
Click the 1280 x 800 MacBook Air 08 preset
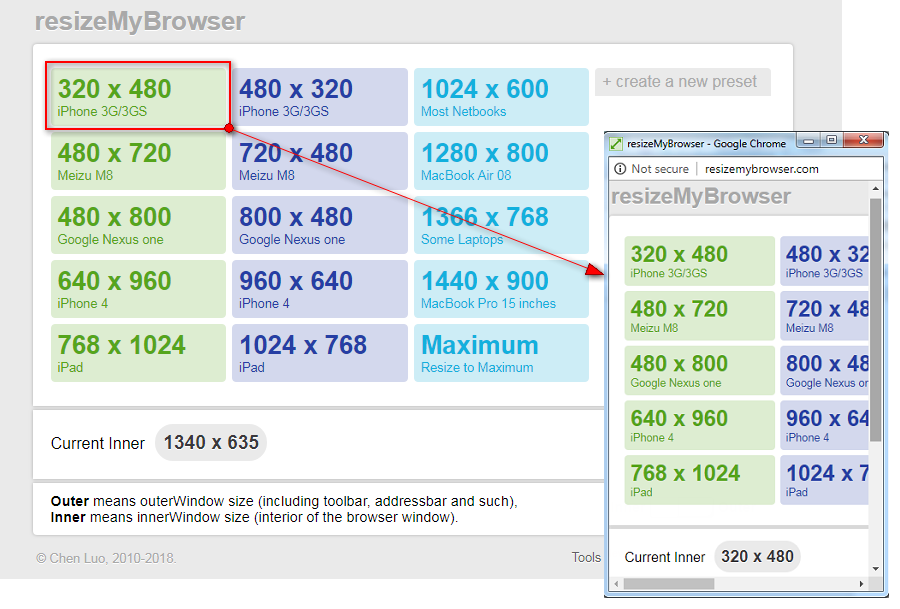501,160
